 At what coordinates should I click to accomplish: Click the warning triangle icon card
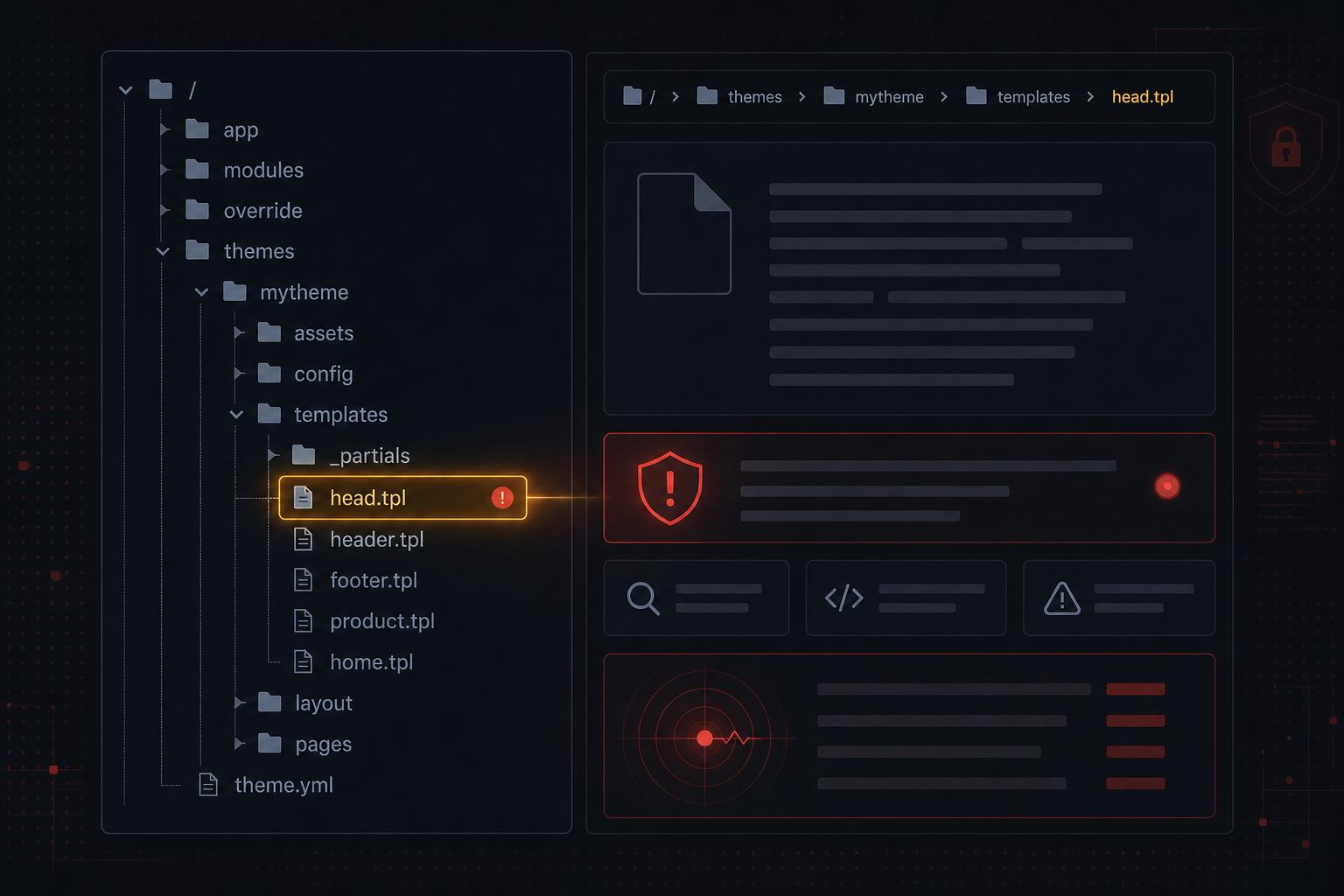click(x=1062, y=598)
